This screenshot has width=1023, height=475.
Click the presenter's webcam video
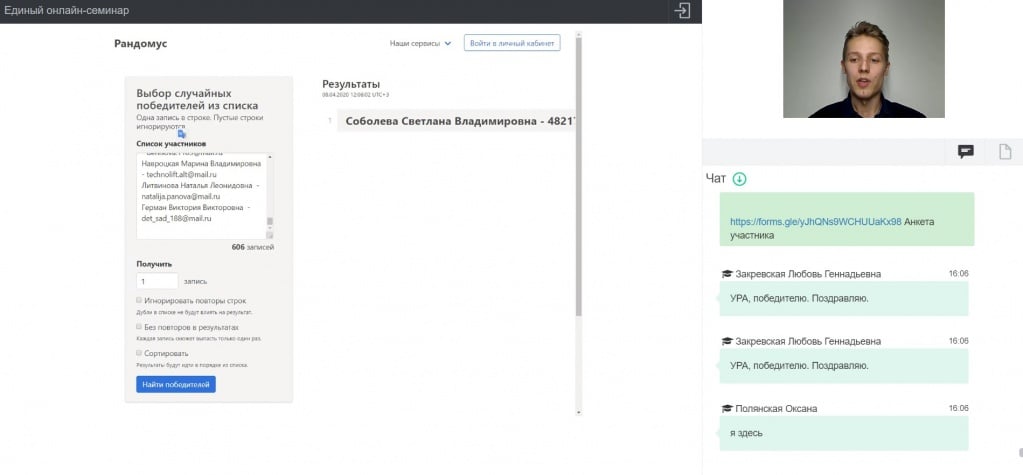pos(862,60)
